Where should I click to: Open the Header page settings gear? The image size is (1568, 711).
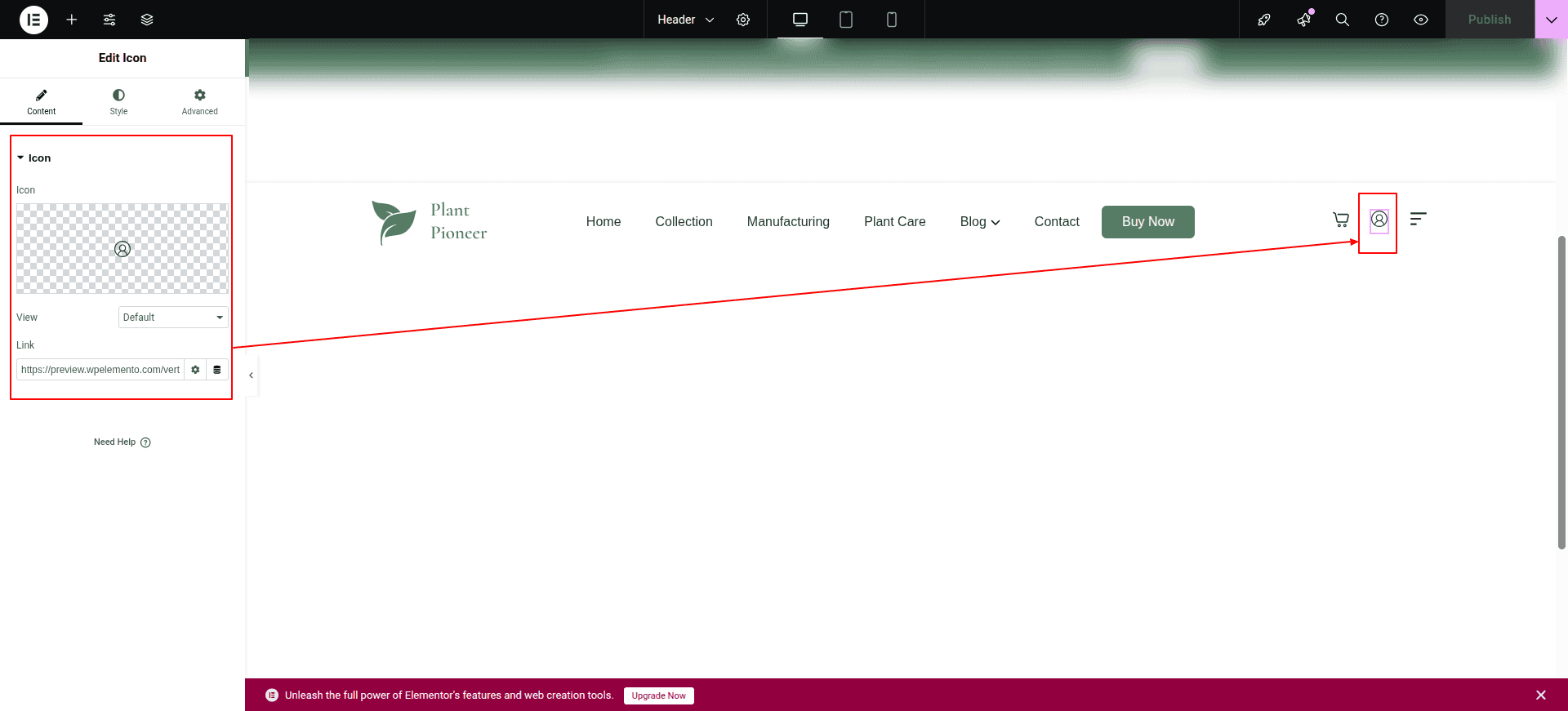pyautogui.click(x=743, y=20)
